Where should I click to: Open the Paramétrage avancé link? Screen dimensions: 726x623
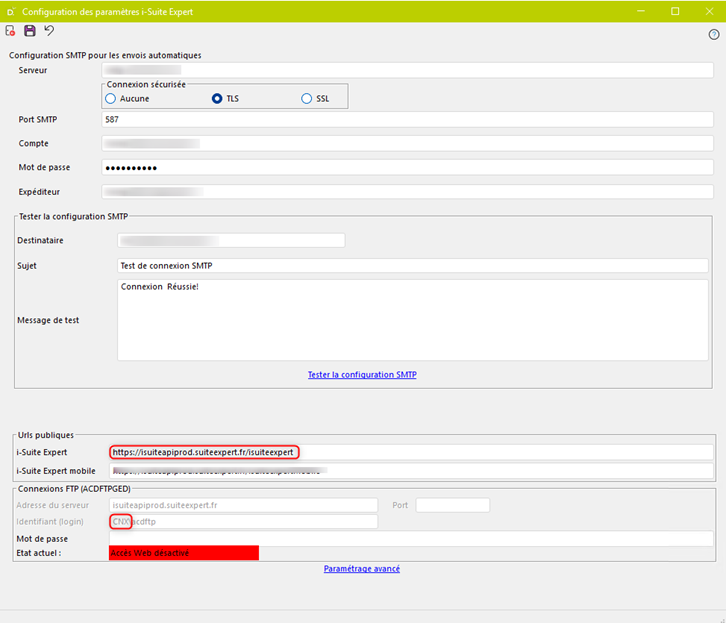click(362, 569)
